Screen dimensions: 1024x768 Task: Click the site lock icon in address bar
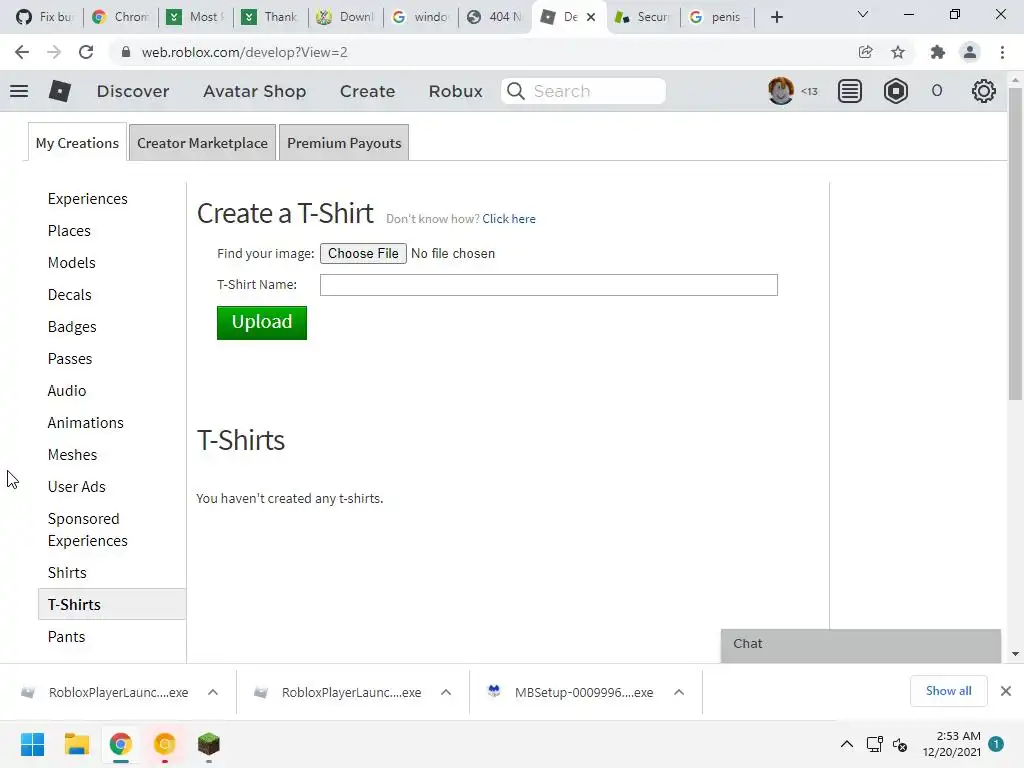click(x=126, y=52)
